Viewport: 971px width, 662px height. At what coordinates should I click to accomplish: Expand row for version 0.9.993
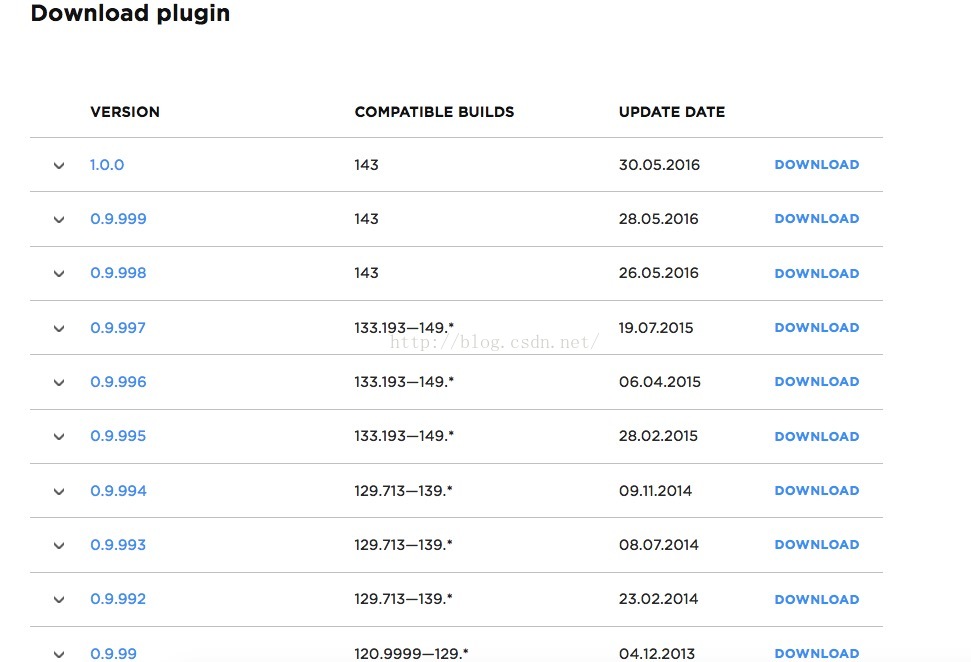point(59,545)
